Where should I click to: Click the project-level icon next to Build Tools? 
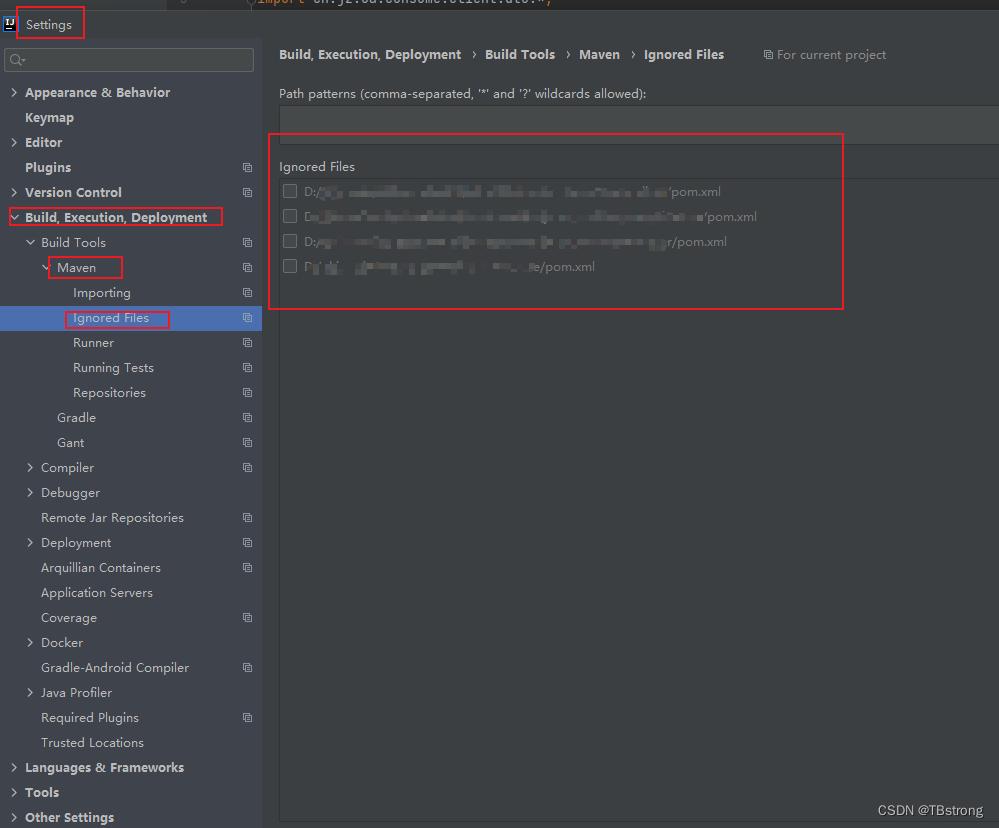coord(247,243)
